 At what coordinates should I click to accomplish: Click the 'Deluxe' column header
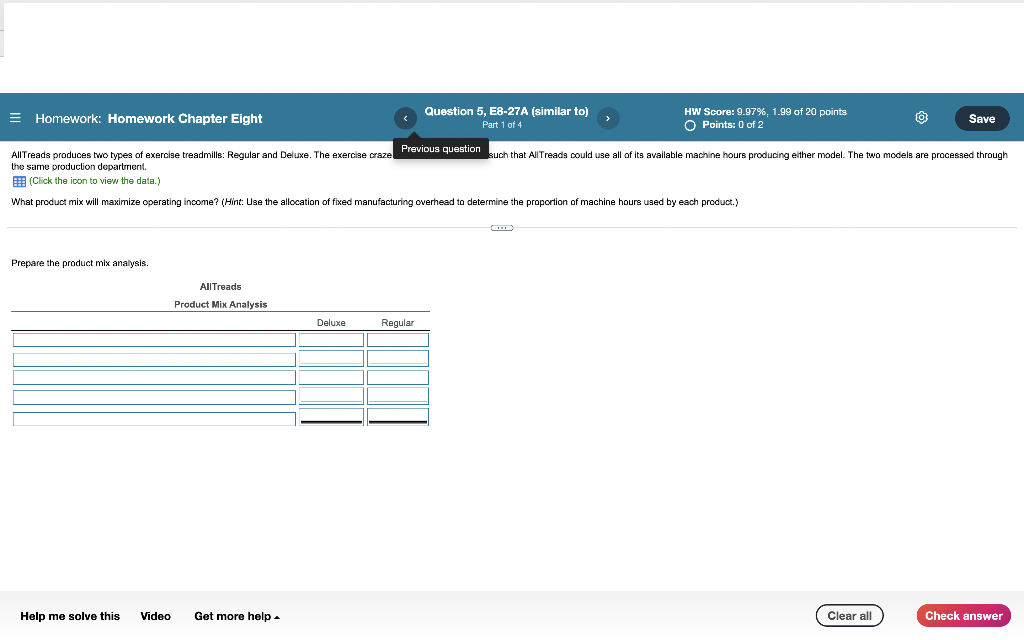pyautogui.click(x=331, y=323)
